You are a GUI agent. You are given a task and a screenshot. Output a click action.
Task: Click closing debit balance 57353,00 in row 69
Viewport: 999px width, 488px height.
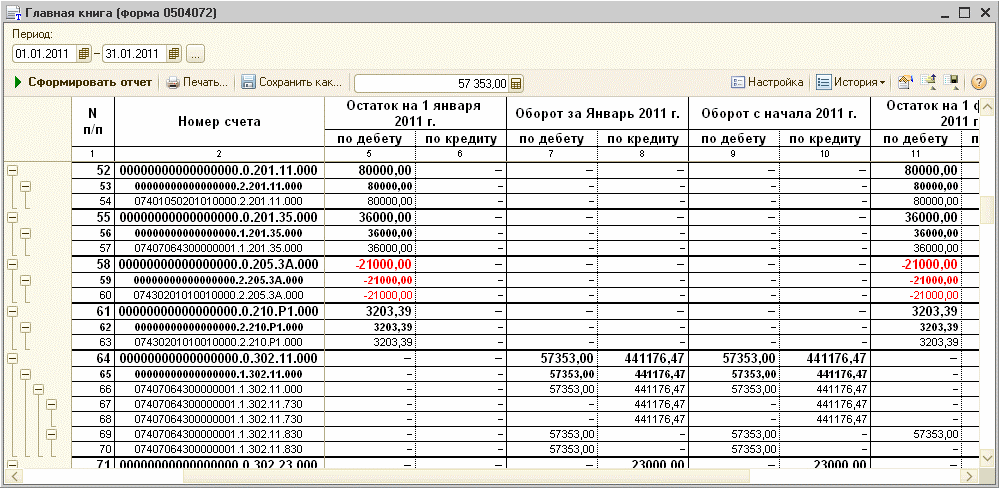[935, 434]
